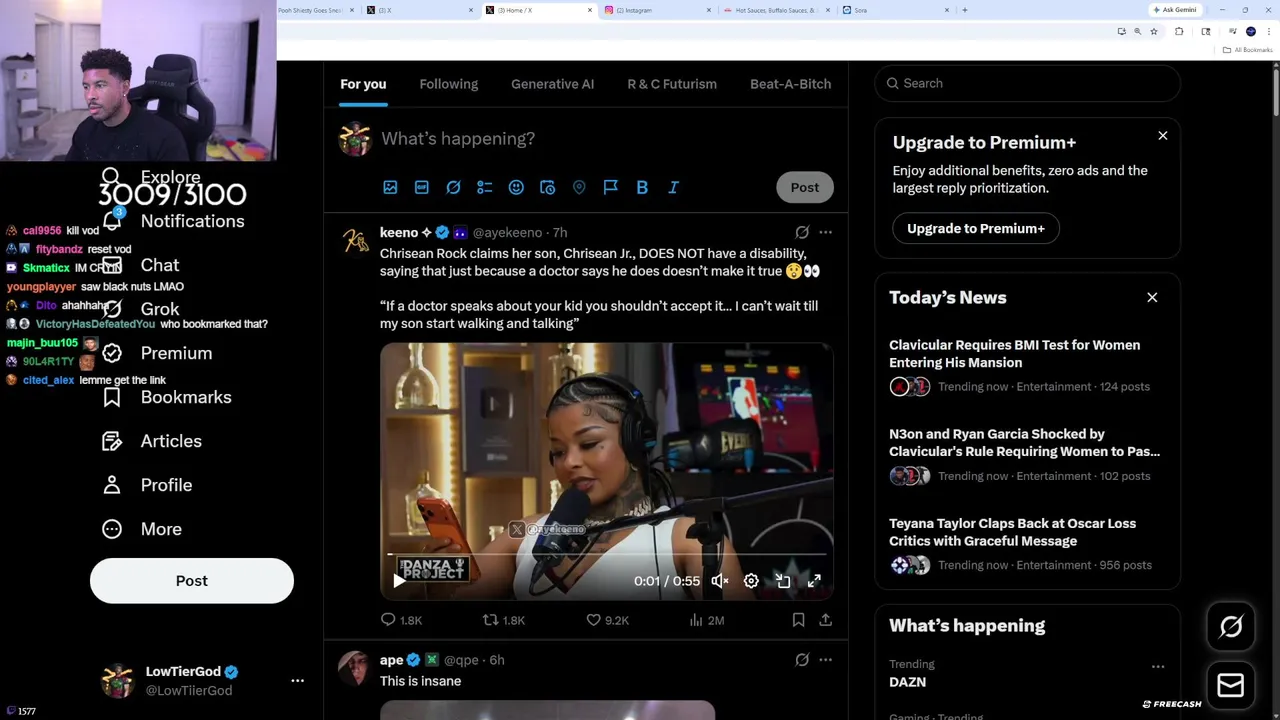This screenshot has height=720, width=1280.
Task: Close the Today's News panel
Action: tap(1152, 297)
